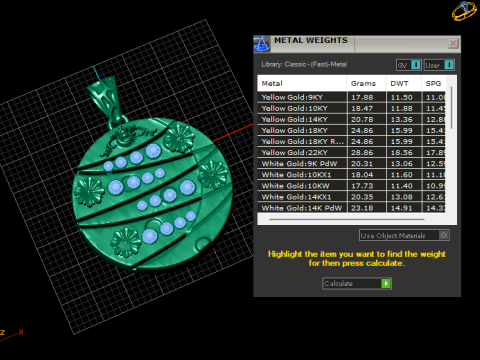Click the DWT column header

[x=403, y=83]
